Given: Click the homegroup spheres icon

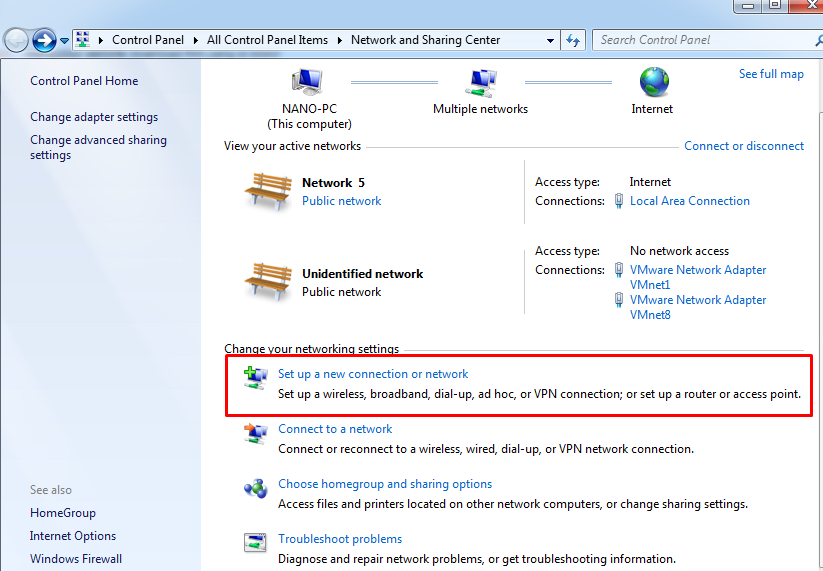Looking at the screenshot, I should [256, 489].
